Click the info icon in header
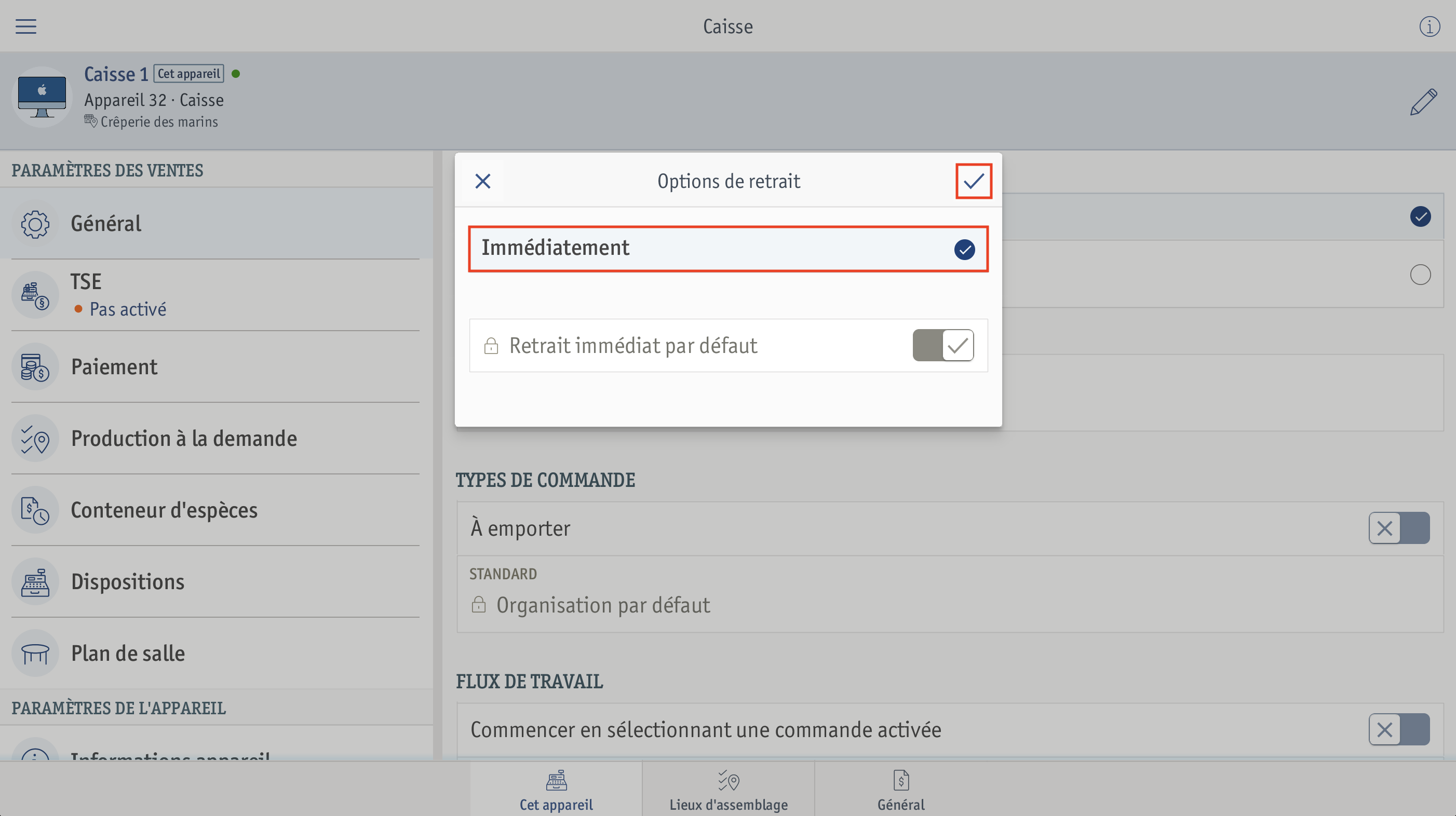The height and width of the screenshot is (816, 1456). pyautogui.click(x=1430, y=26)
